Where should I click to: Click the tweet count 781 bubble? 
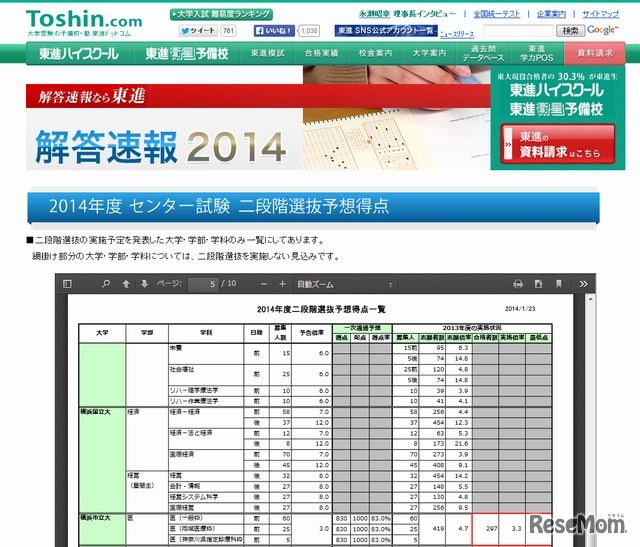(x=228, y=31)
